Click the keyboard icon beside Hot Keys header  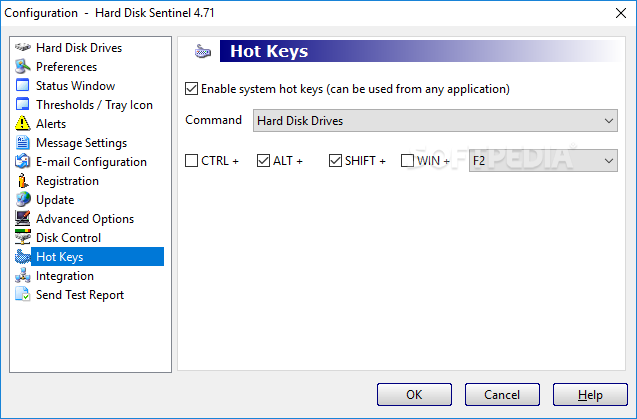203,51
